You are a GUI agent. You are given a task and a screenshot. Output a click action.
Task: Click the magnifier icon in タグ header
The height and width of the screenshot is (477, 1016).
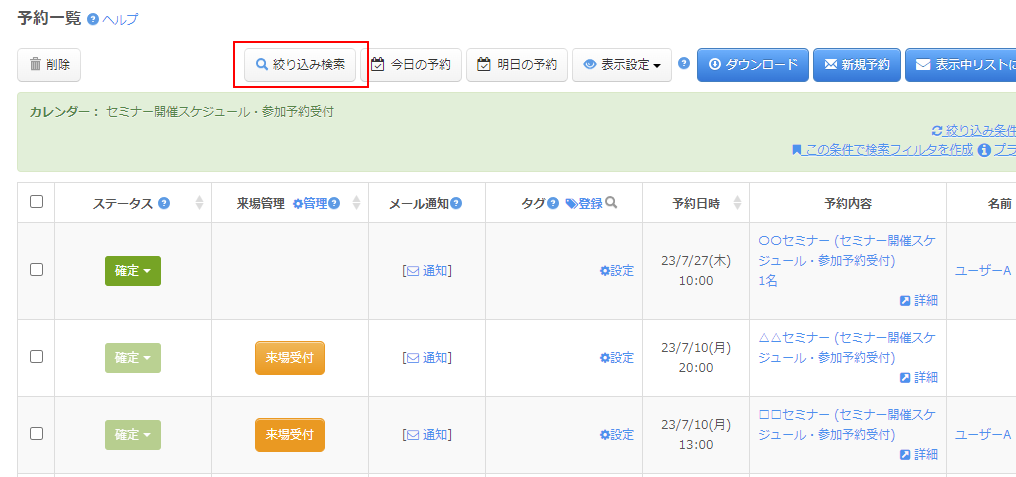[611, 203]
